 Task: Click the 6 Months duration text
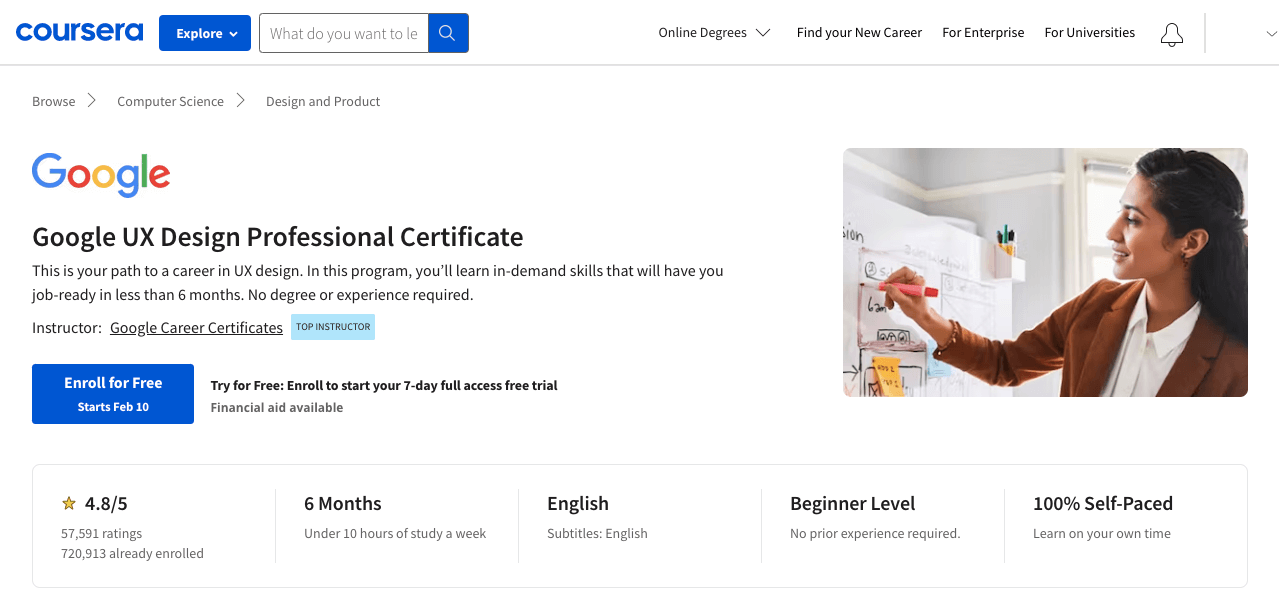[343, 504]
